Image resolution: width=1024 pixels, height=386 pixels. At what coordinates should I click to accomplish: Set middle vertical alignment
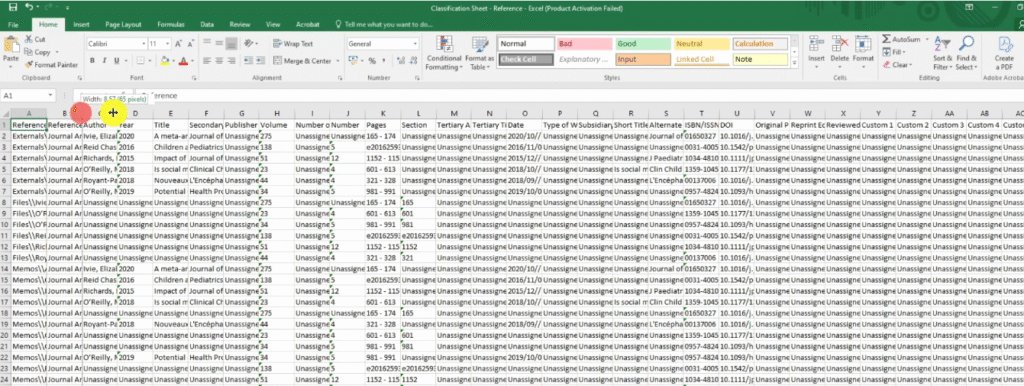click(219, 44)
